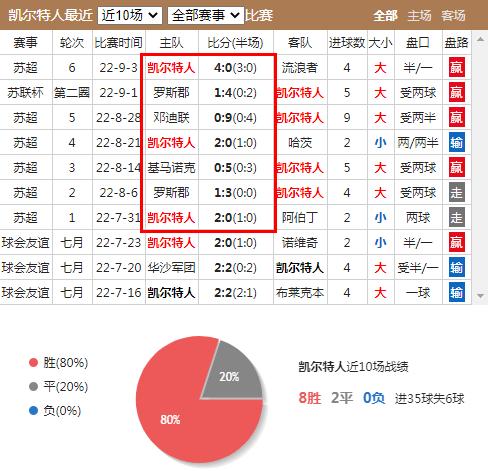Click the 赢 badge in the 22-9-3 row

pos(456,68)
